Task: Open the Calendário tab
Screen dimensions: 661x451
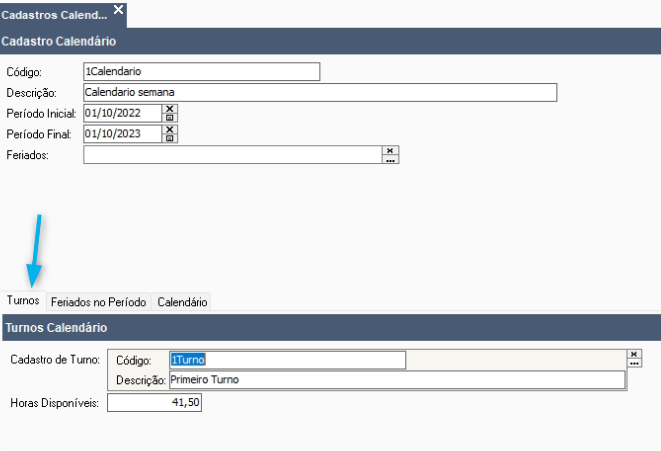Action: click(182, 302)
